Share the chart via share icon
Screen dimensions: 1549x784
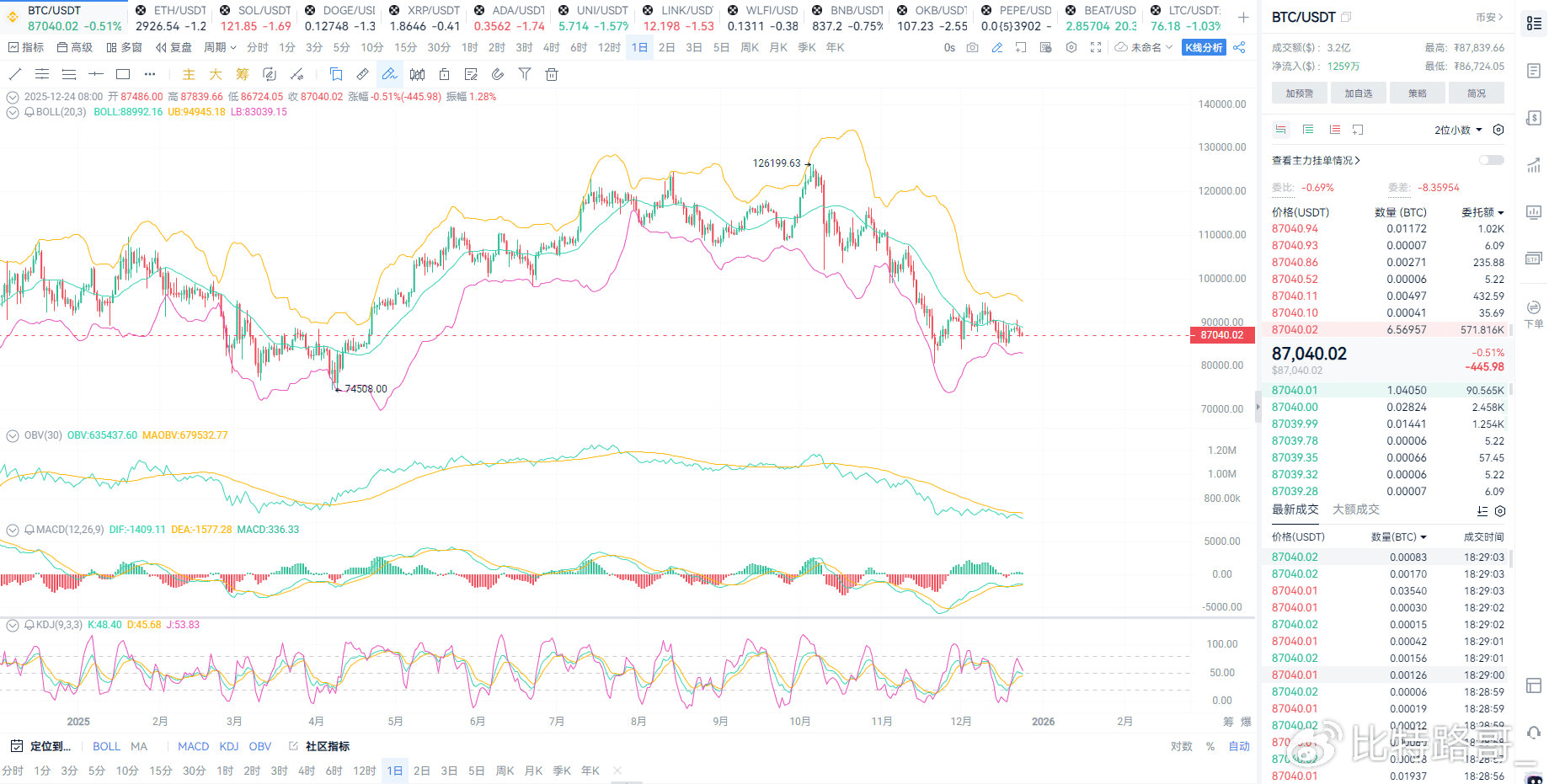pos(1239,48)
